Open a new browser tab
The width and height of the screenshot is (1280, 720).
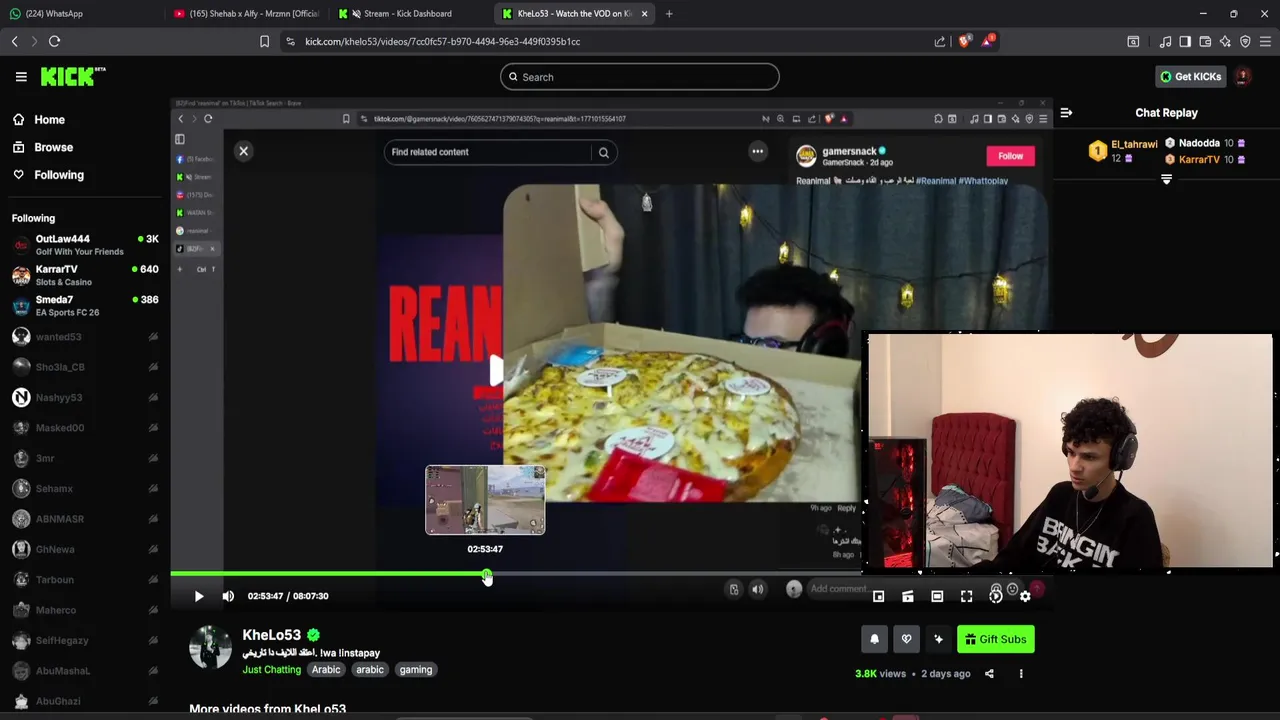(669, 14)
